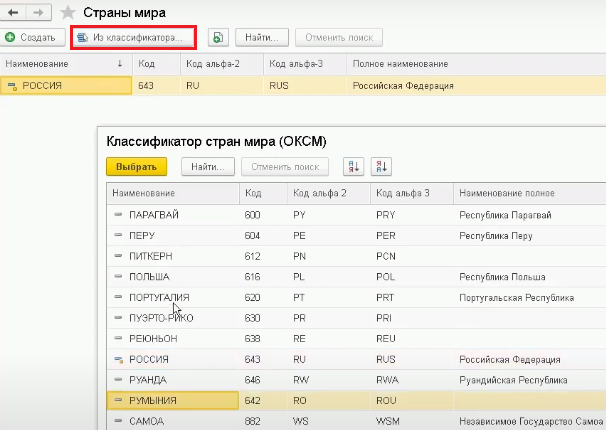Select ПАРАГВАЙ row in classifier
The width and height of the screenshot is (606, 430).
pos(356,215)
